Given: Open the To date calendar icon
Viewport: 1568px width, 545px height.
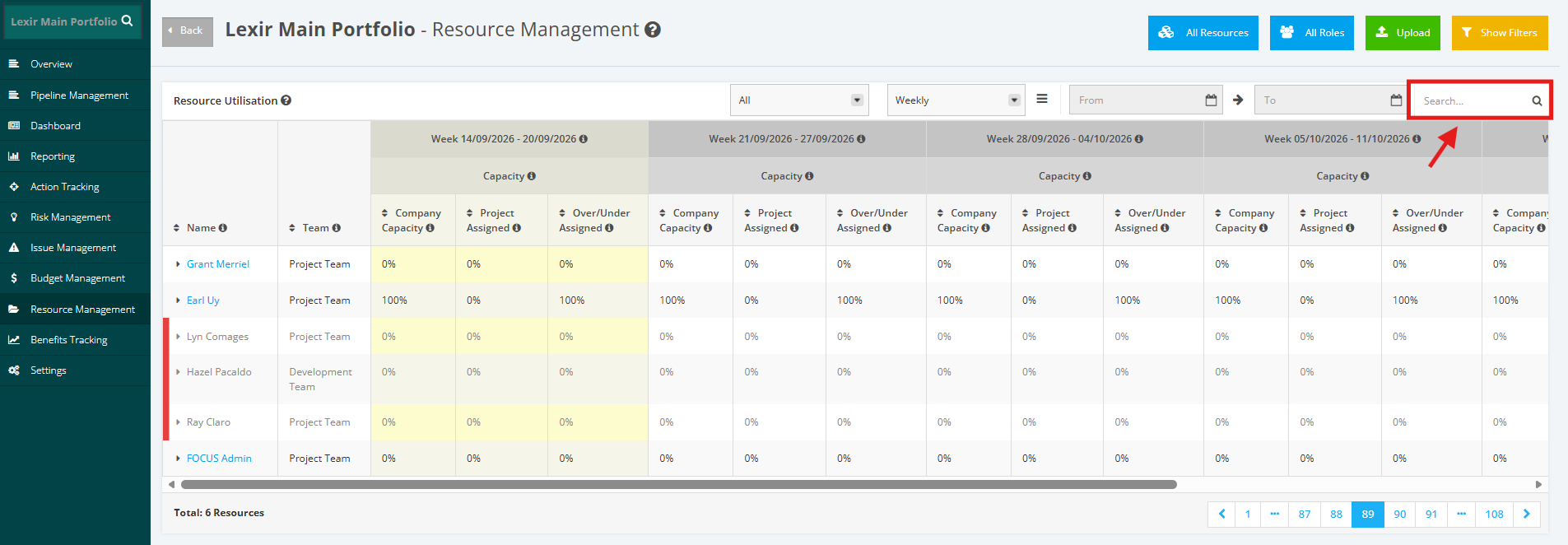Looking at the screenshot, I should (1396, 100).
